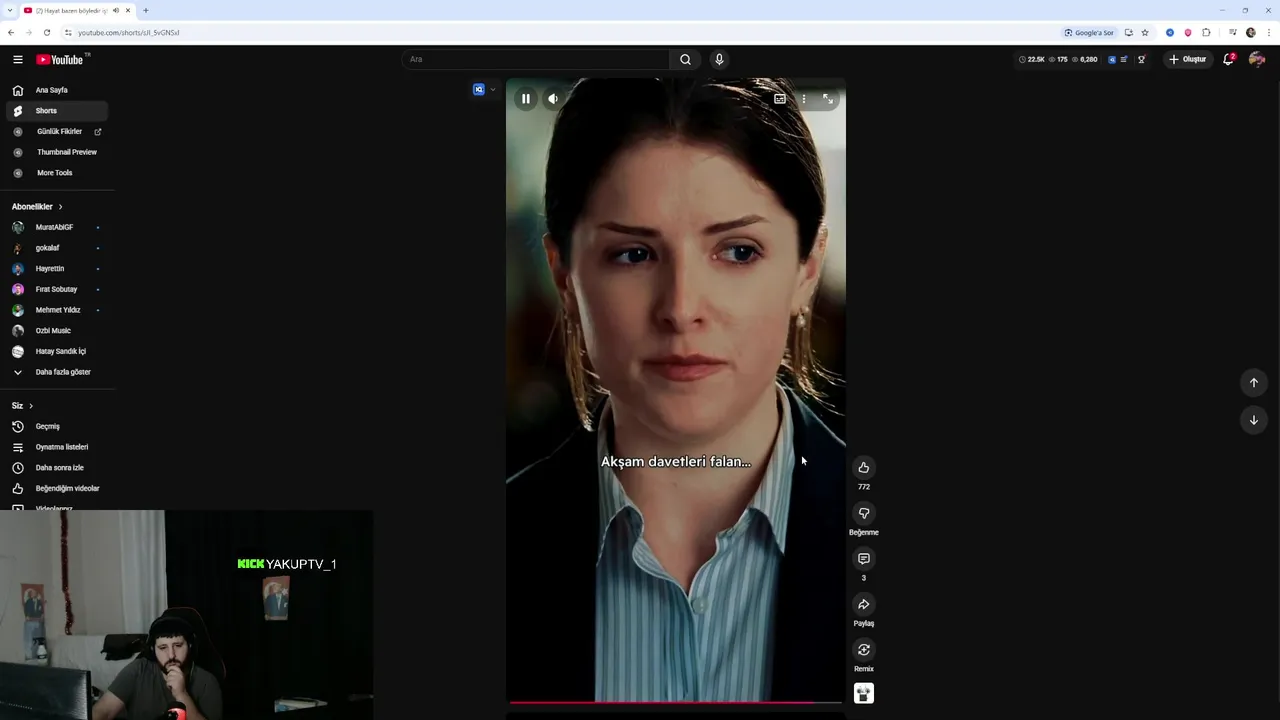The image size is (1280, 720).
Task: Expand Daha fazla göster subscriptions
Action: pos(58,372)
